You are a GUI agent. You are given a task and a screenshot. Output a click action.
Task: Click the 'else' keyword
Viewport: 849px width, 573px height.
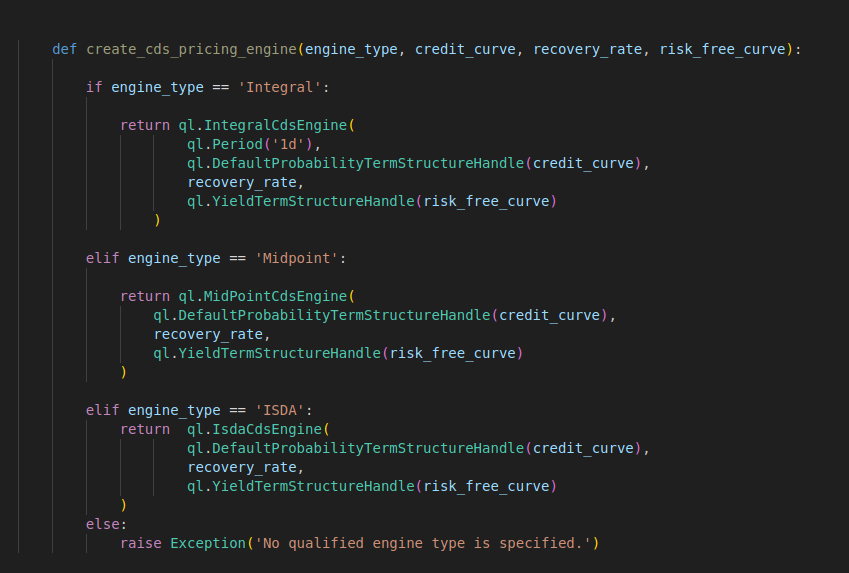tap(102, 524)
